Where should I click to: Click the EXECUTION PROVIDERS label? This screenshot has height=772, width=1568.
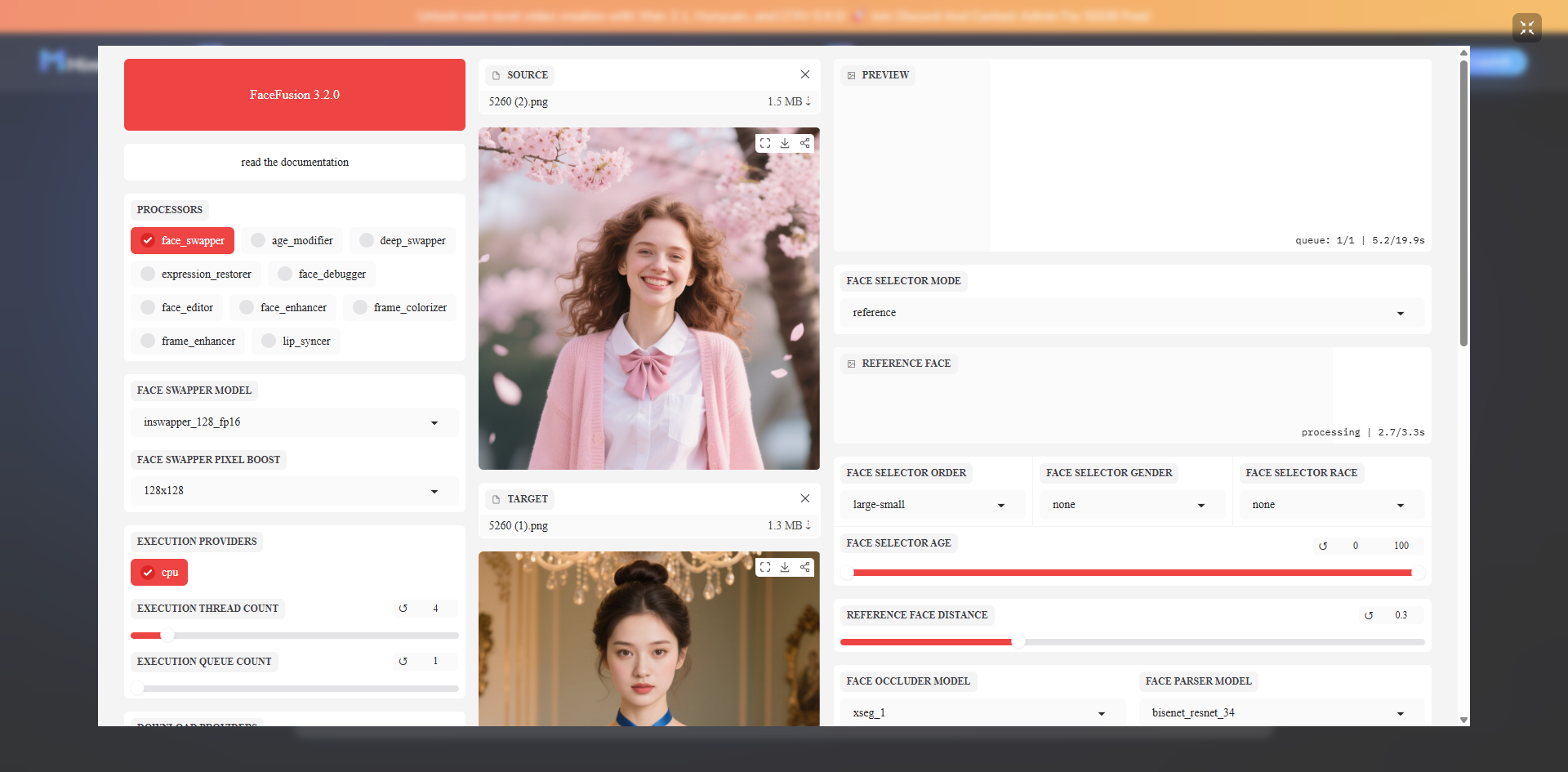coord(197,542)
